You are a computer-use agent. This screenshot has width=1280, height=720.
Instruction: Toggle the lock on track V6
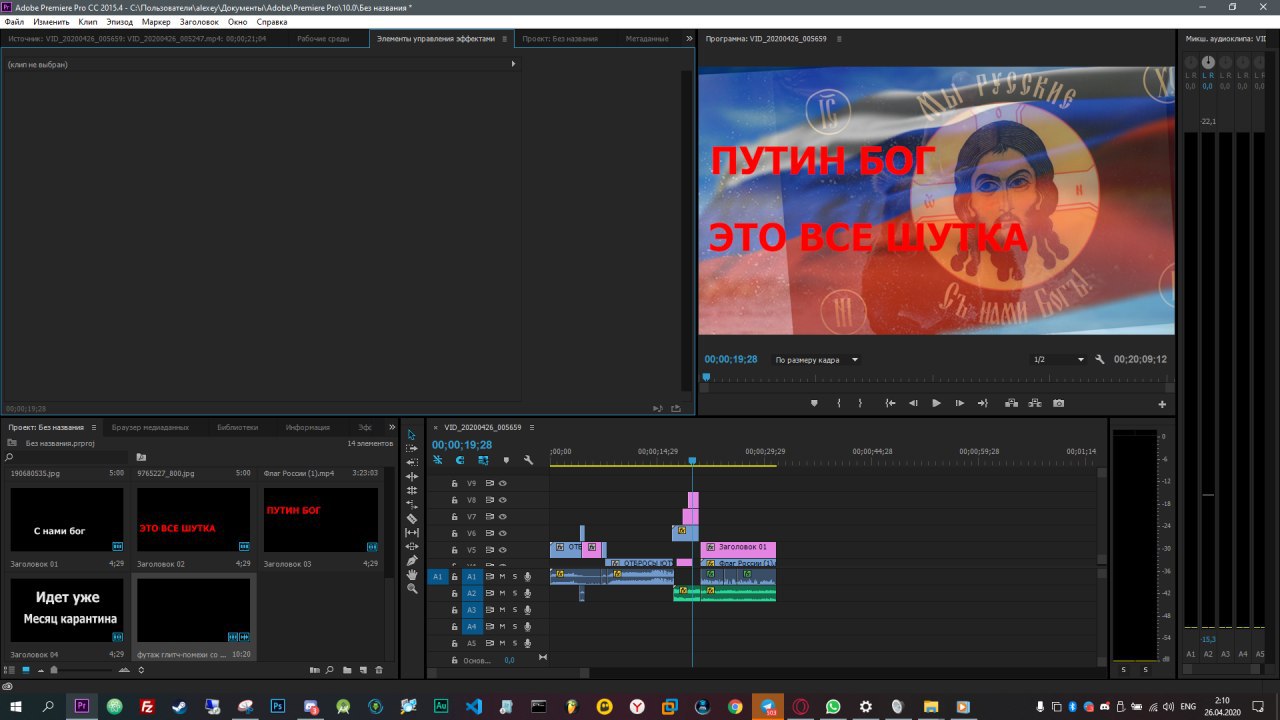tap(454, 533)
